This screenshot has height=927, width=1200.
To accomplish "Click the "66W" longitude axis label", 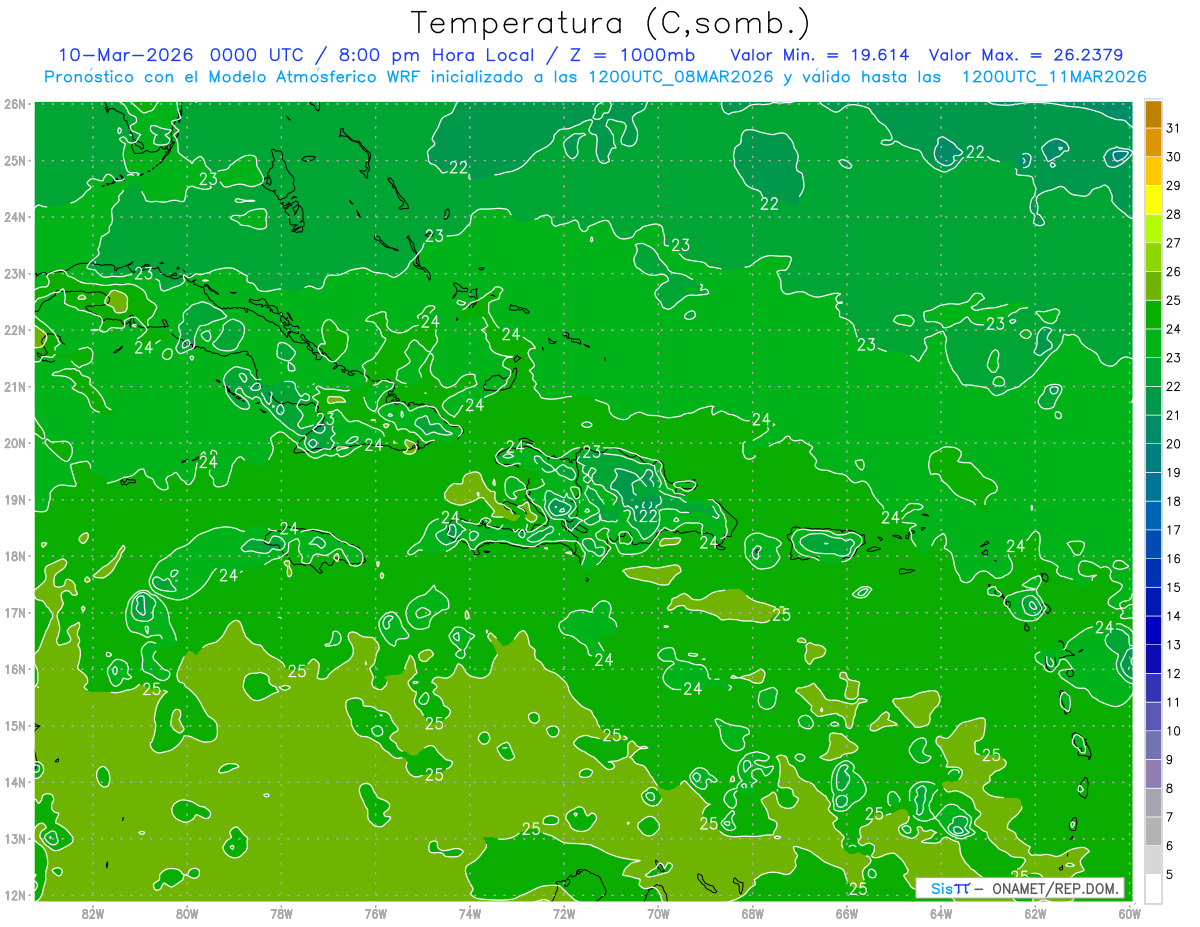I will [x=847, y=912].
